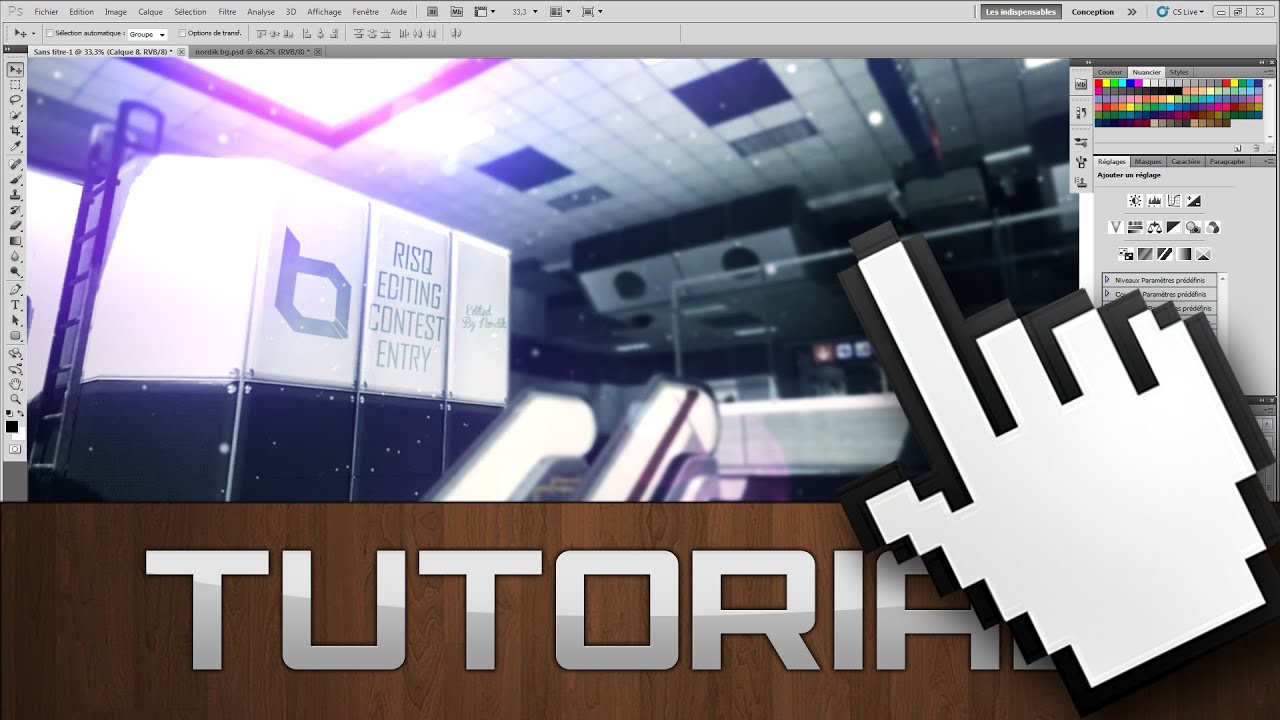The image size is (1280, 720).
Task: Select the Lasso tool
Action: (16, 100)
